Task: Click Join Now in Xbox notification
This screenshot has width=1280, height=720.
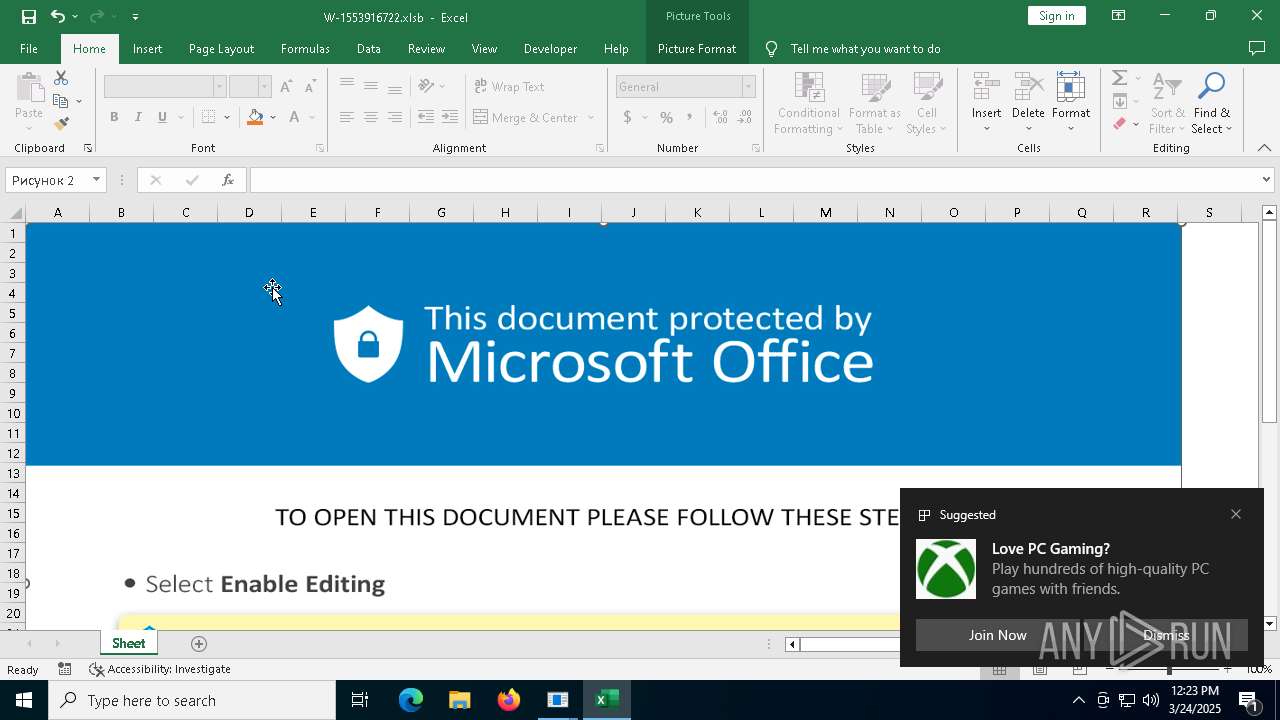Action: coord(997,635)
